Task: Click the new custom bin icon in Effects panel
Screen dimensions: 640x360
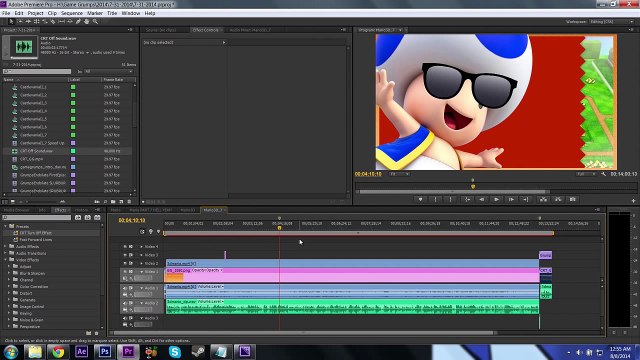Action: 89,333
